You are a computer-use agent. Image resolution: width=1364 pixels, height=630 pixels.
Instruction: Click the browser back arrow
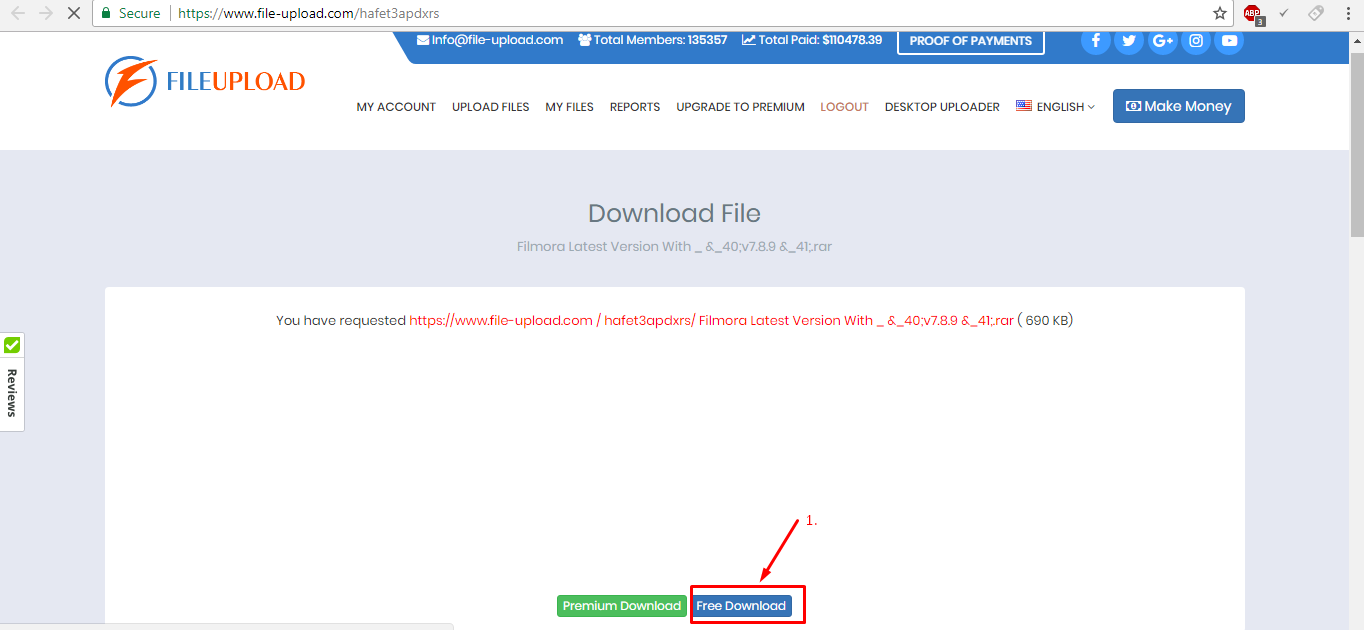(18, 14)
